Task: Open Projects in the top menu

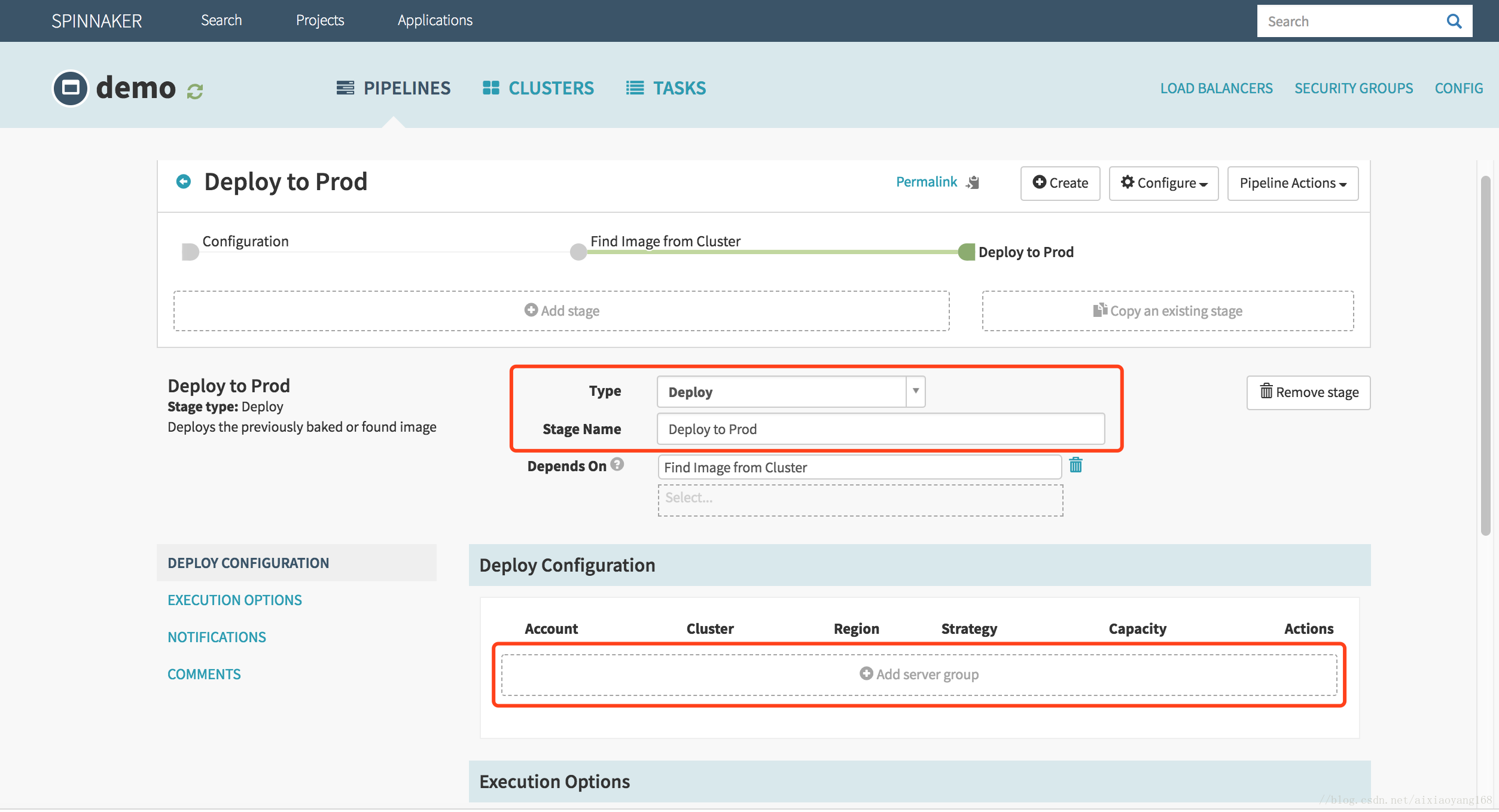Action: tap(320, 20)
